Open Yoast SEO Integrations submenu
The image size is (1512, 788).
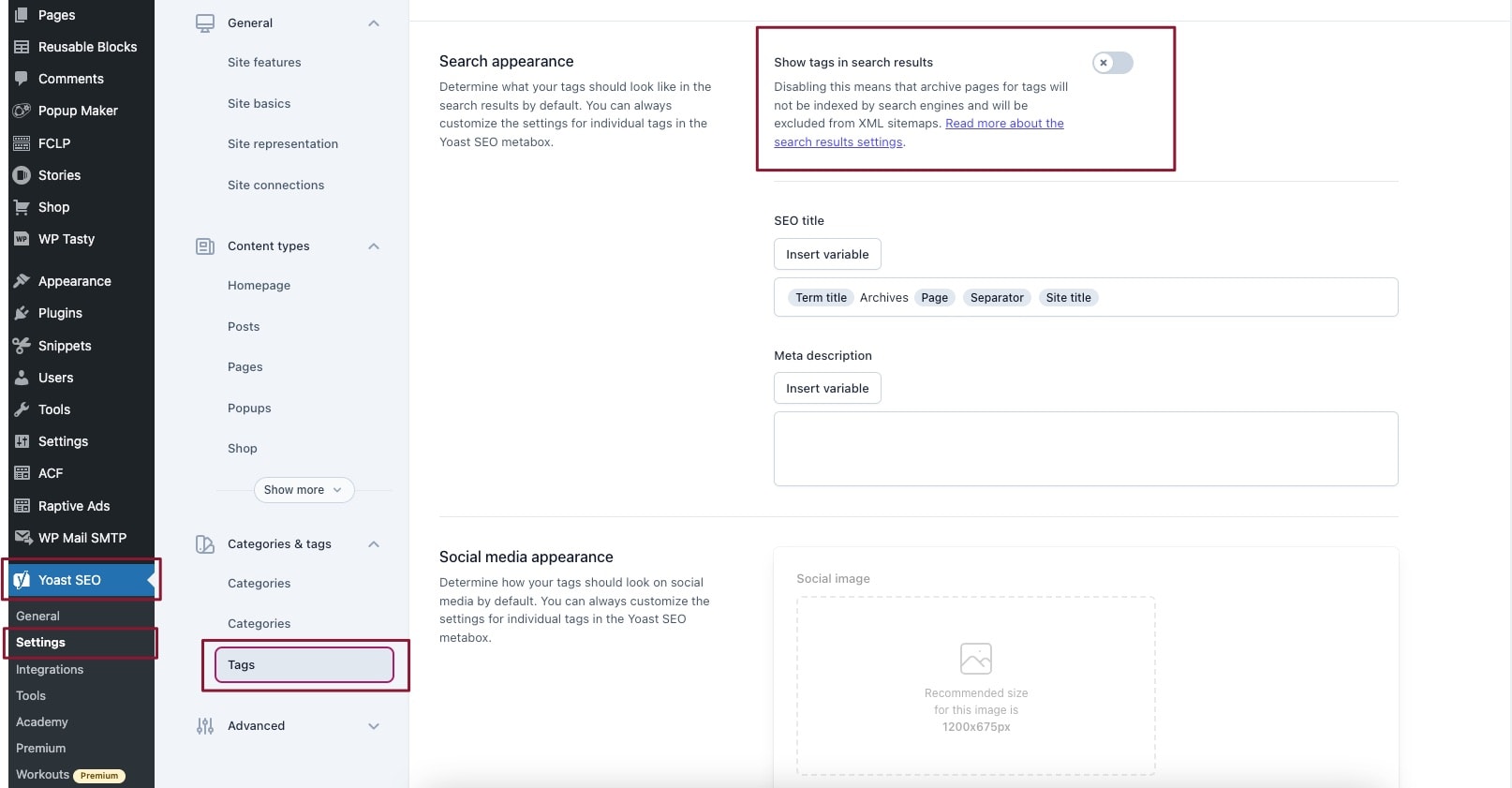(50, 670)
